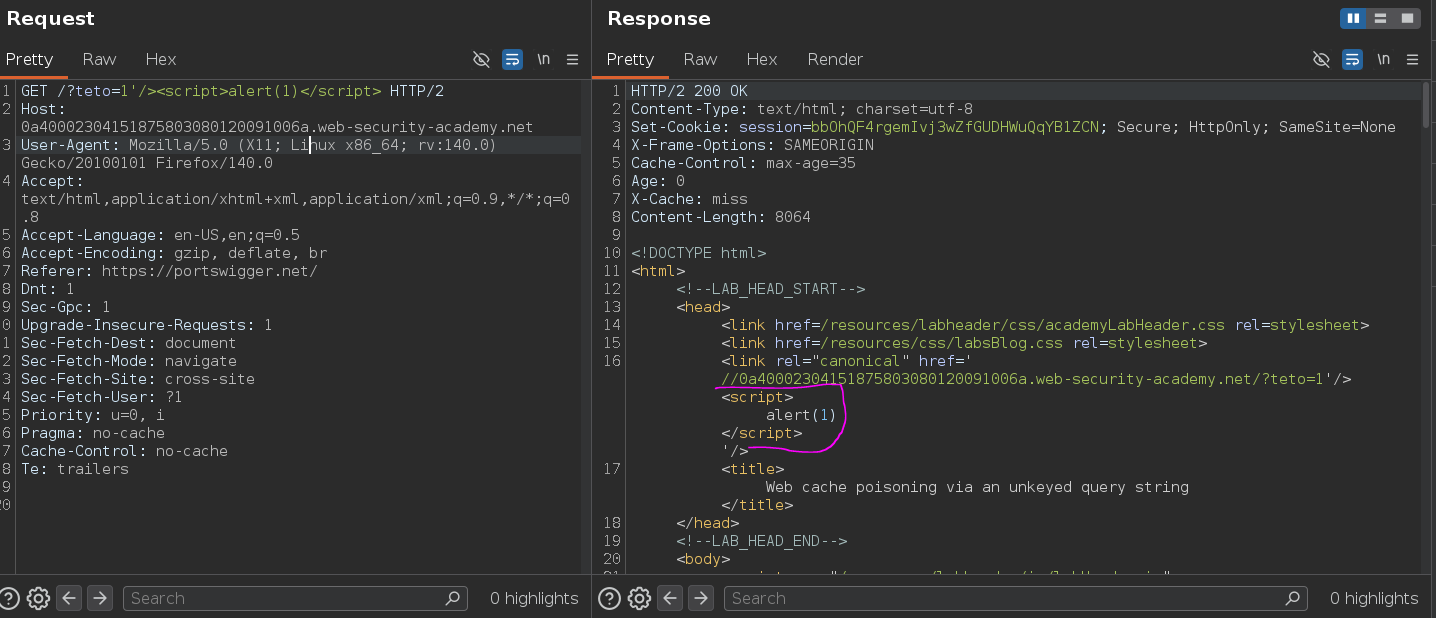Click the Set-Cookie session response header
The width and height of the screenshot is (1436, 618).
1013,127
